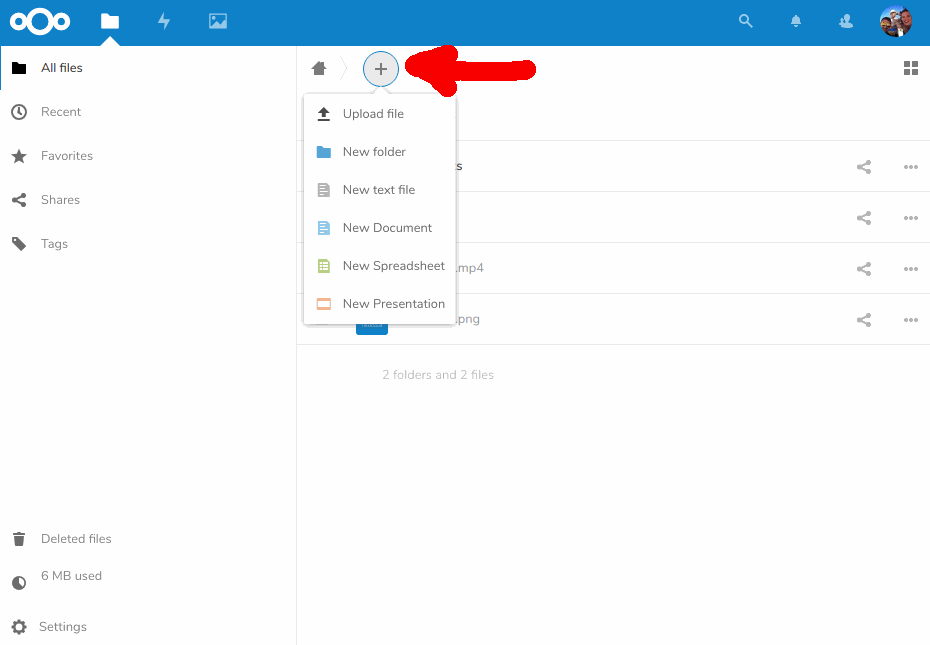Open the Gallery app icon
This screenshot has height=645, width=930.
coord(217,20)
